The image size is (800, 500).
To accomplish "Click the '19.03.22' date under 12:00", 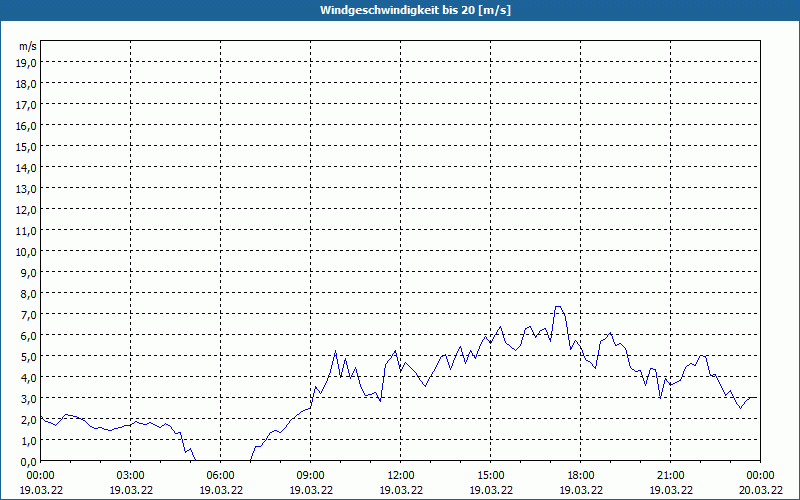I will pos(401,490).
